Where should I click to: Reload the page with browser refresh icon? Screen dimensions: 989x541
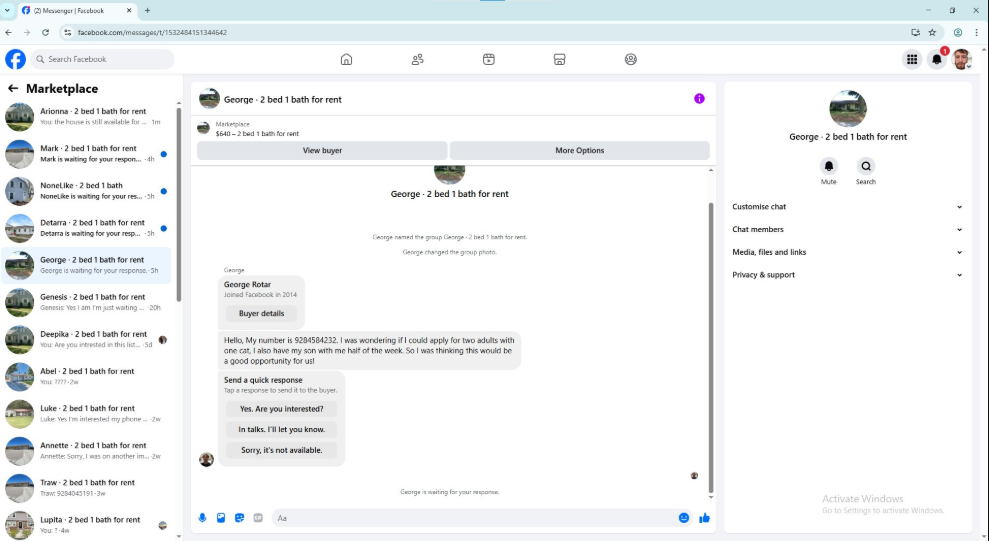[x=45, y=32]
